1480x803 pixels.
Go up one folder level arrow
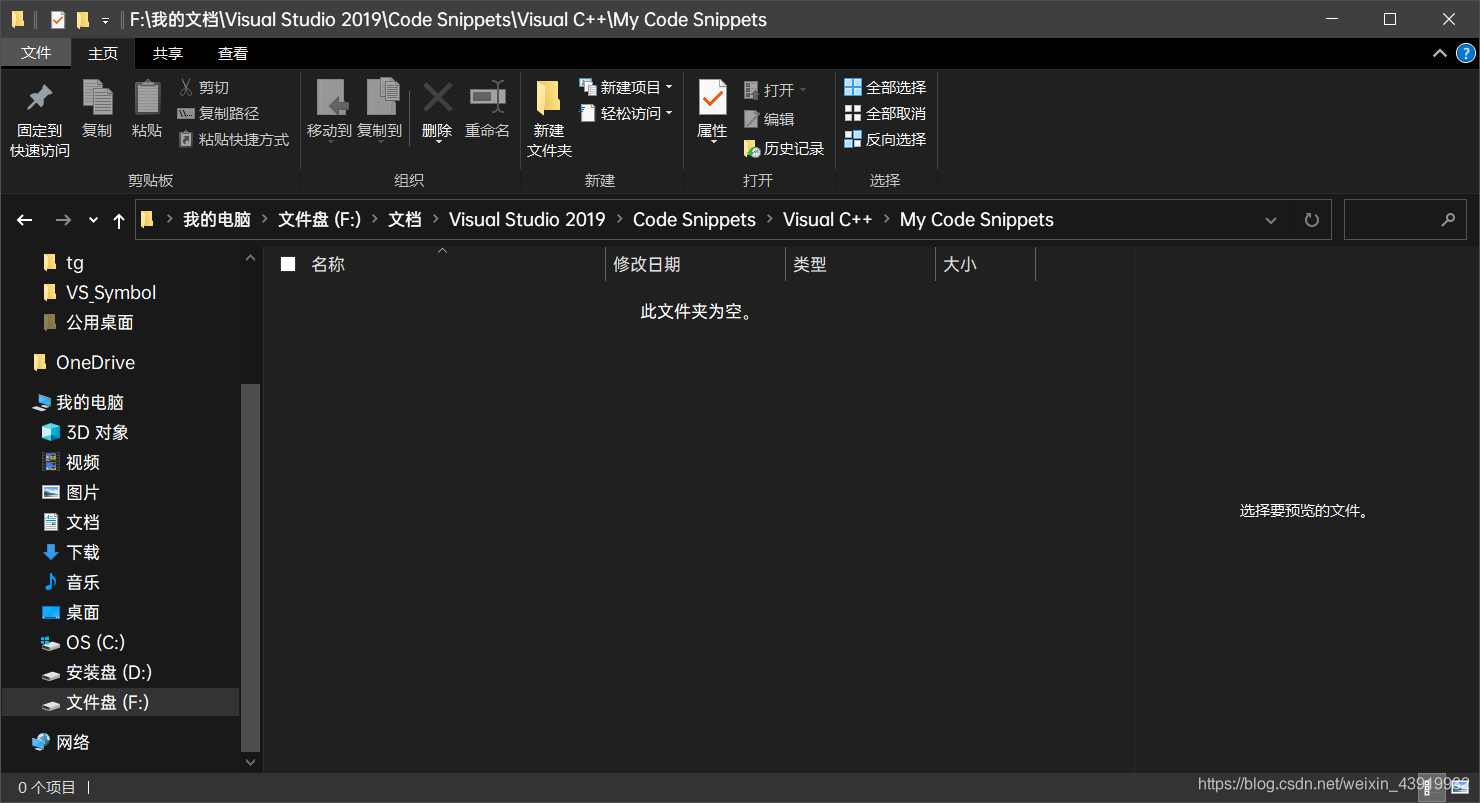click(x=119, y=220)
